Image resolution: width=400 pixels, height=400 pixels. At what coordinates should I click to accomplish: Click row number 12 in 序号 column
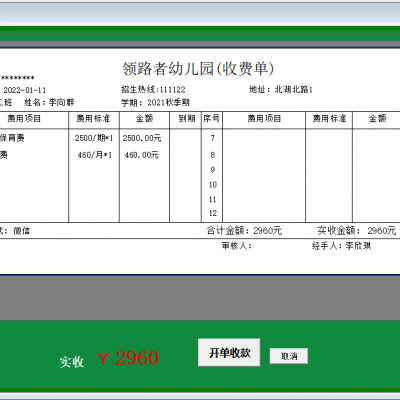click(x=213, y=213)
